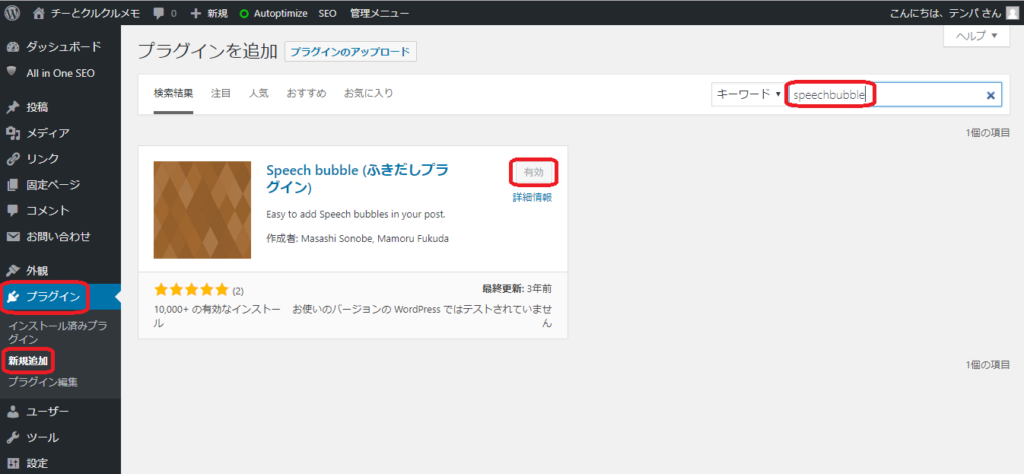Click the Speech bubble plugin thumbnail

click(x=202, y=210)
